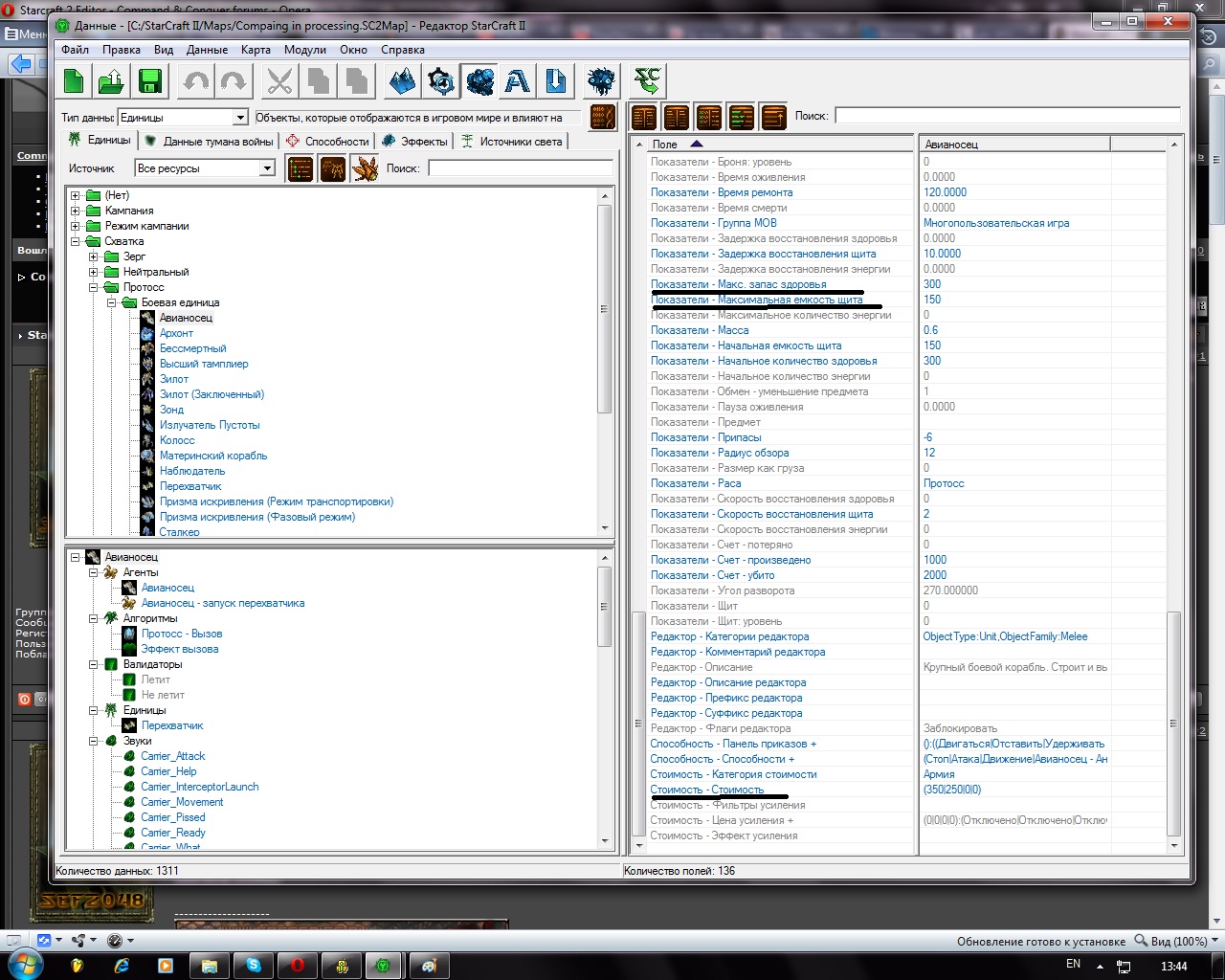This screenshot has height=980, width=1225.
Task: Toggle the tree view icon beside Источник
Action: 301,169
